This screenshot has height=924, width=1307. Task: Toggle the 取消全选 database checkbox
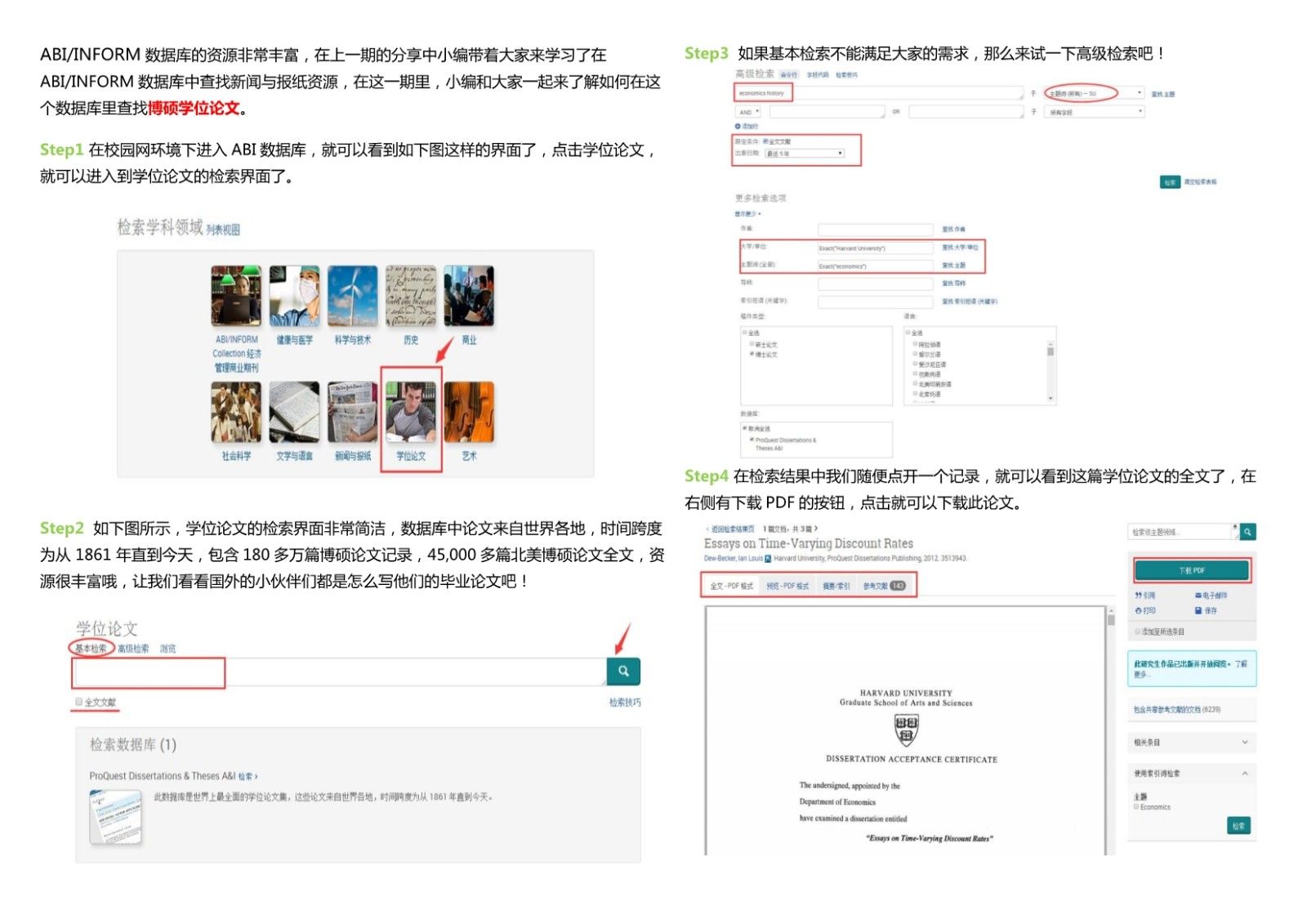click(x=744, y=427)
